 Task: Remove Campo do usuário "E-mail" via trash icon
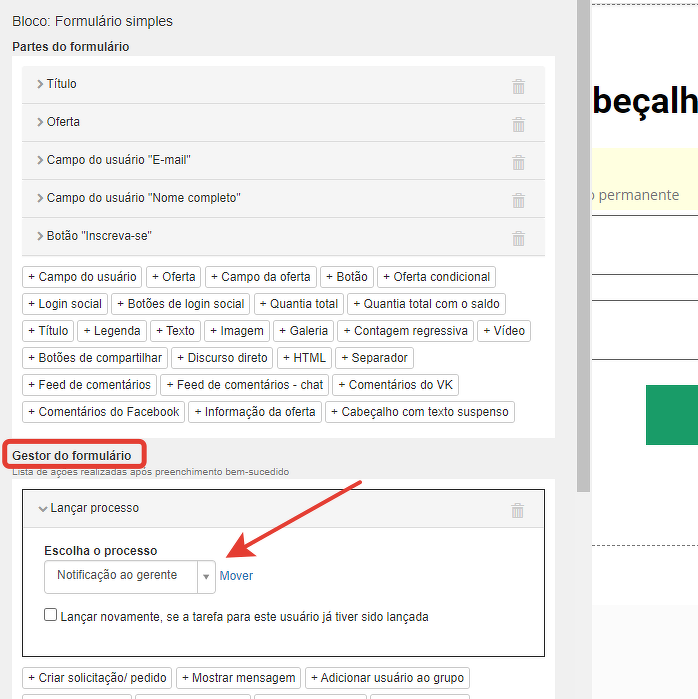518,162
